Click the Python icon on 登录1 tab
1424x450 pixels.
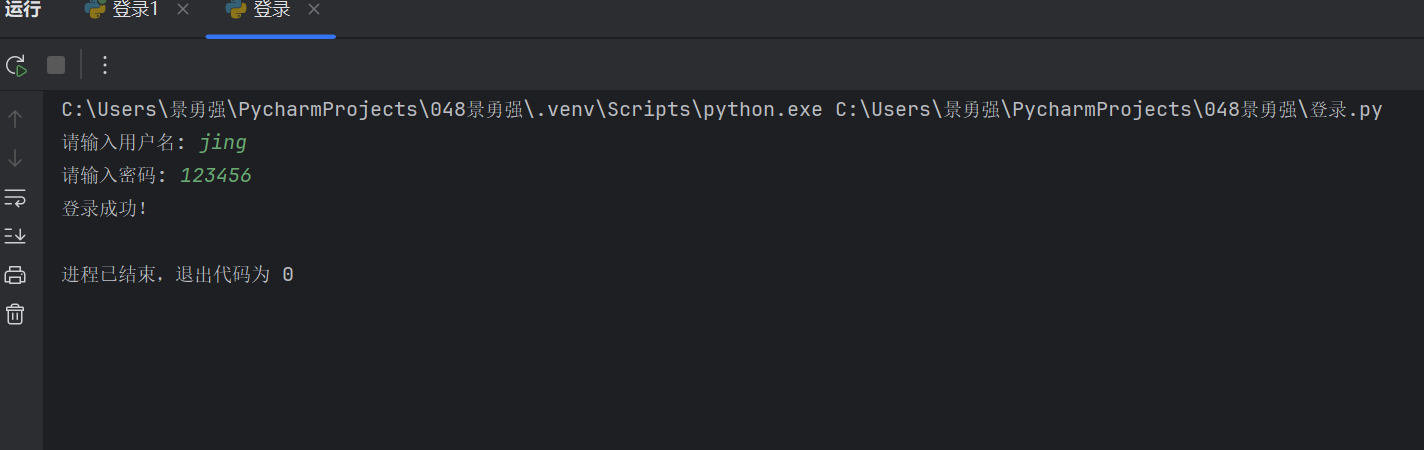(x=96, y=10)
